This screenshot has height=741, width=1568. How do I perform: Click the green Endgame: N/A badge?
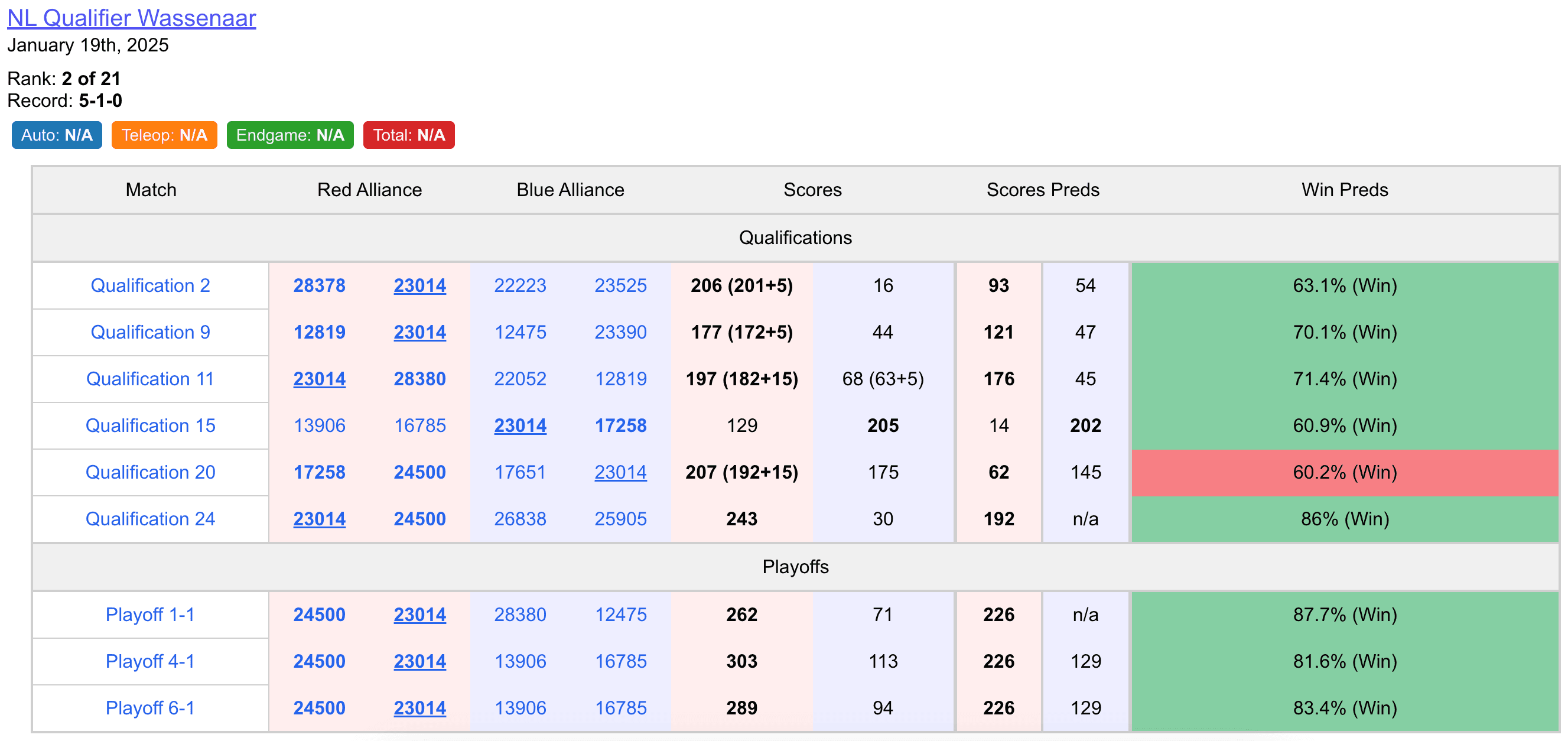[290, 135]
